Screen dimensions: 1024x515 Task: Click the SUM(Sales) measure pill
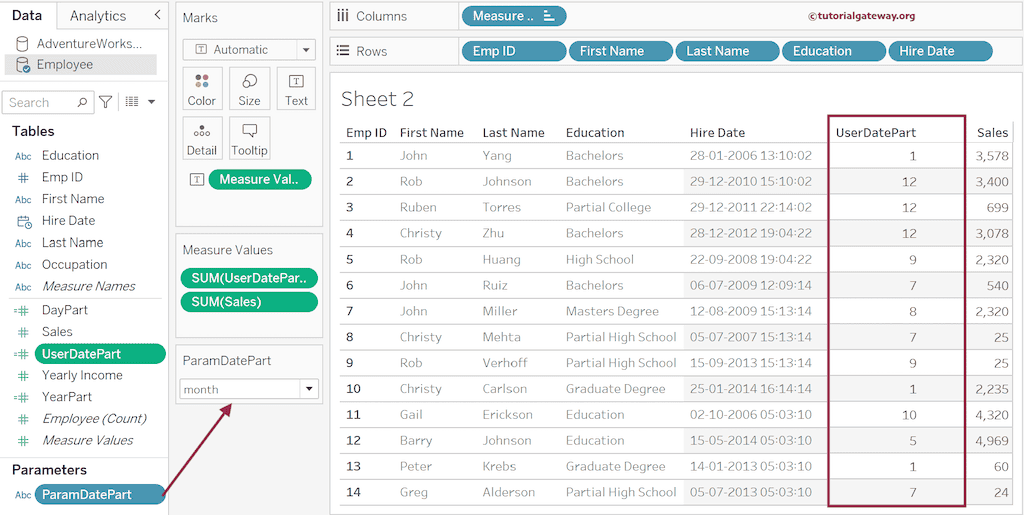tap(248, 302)
